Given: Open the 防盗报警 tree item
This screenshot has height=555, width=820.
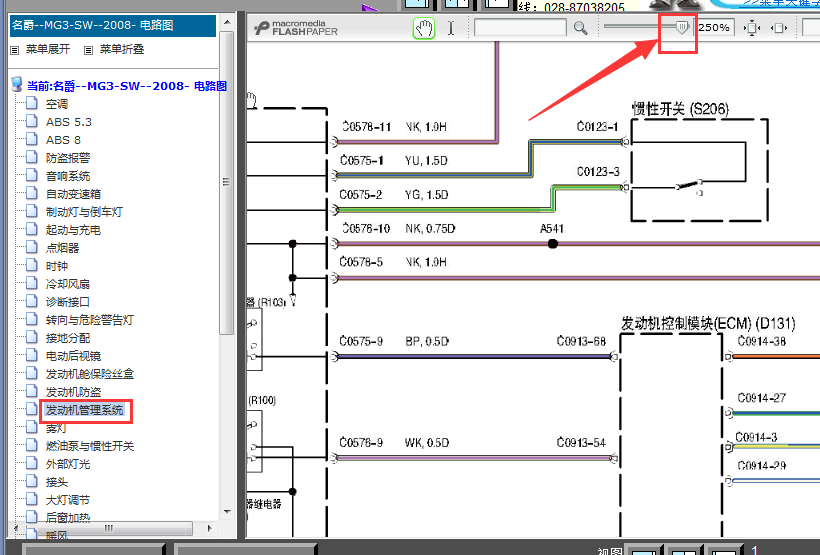Looking at the screenshot, I should pos(67,157).
